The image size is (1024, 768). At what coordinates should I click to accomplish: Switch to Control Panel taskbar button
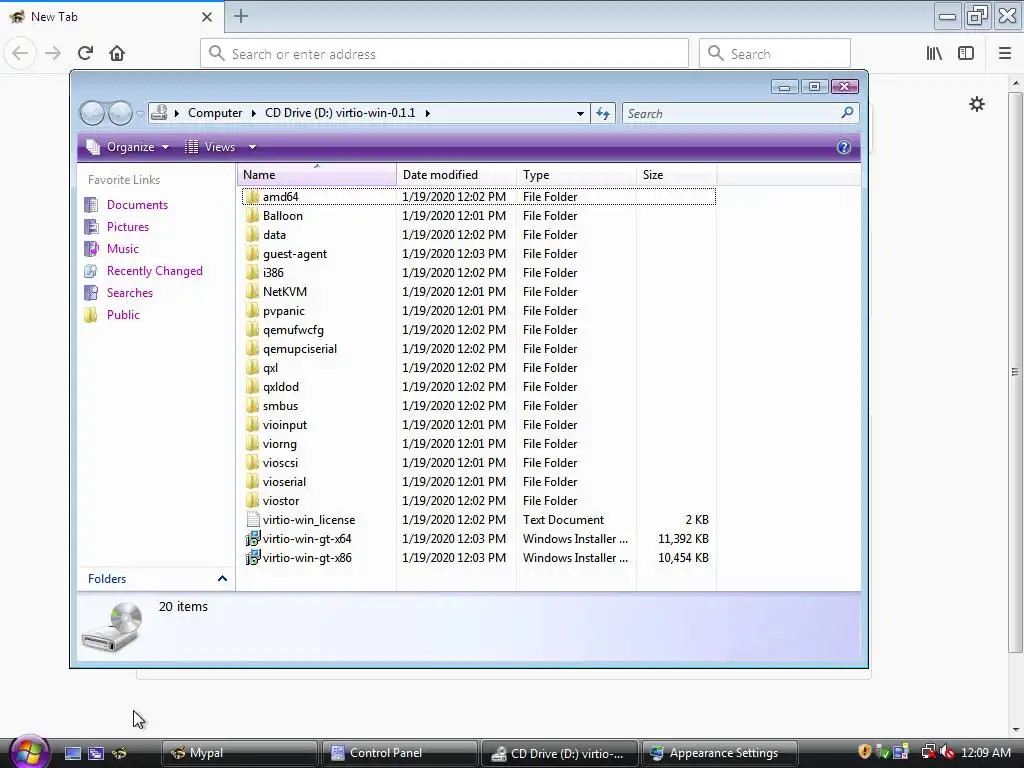tap(399, 753)
